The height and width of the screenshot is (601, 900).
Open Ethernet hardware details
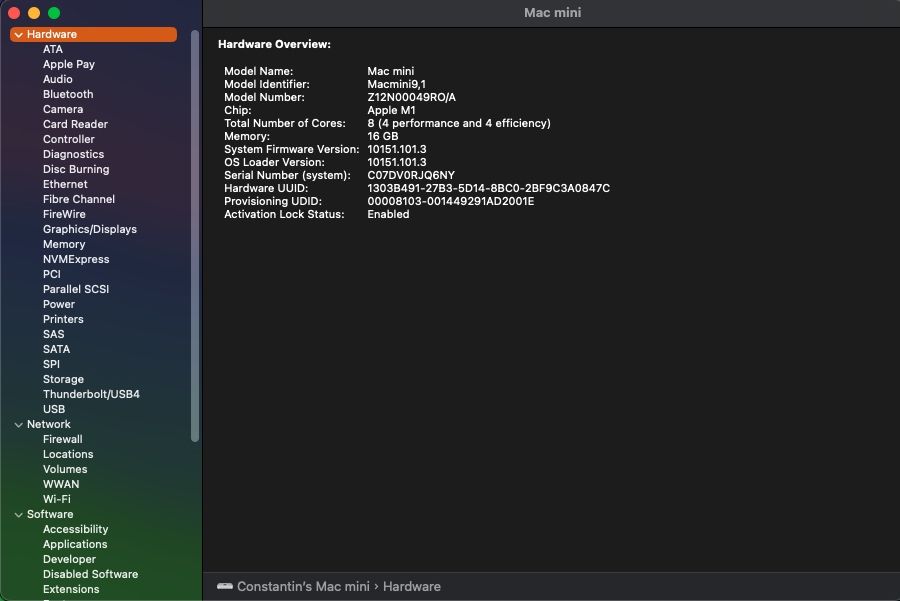[x=65, y=184]
